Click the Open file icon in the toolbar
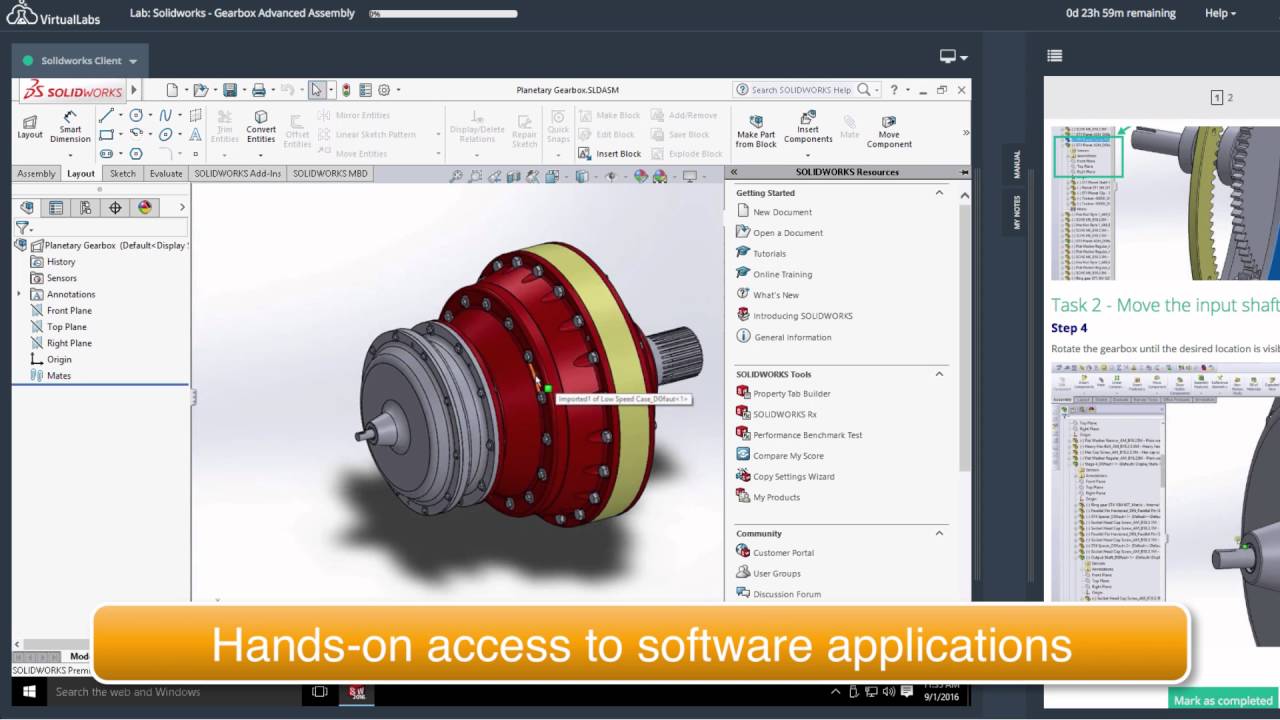Viewport: 1280px width, 720px height. [x=200, y=90]
